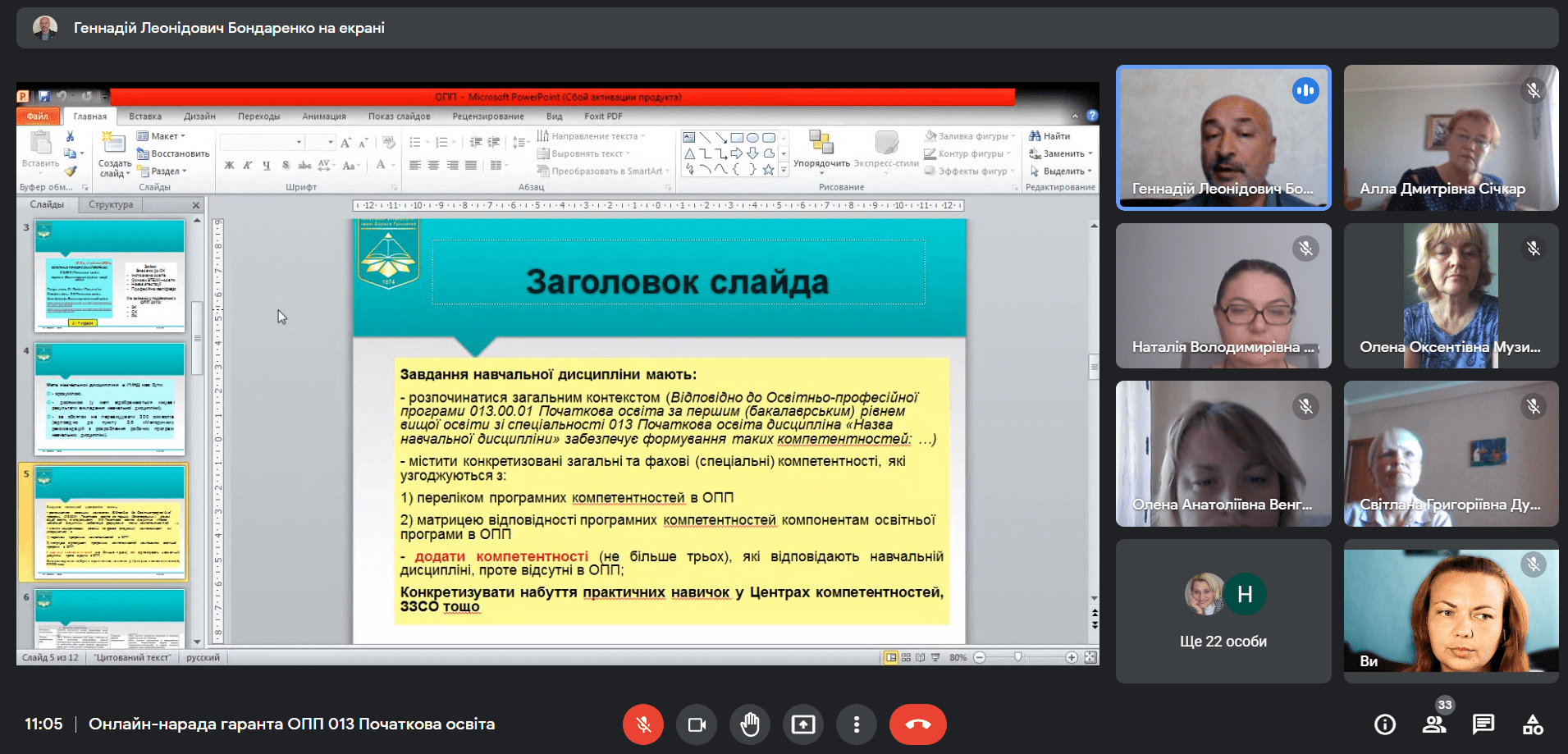Unmute the microphone in Google Meet
Screen dimensions: 1568x754
coord(643,724)
